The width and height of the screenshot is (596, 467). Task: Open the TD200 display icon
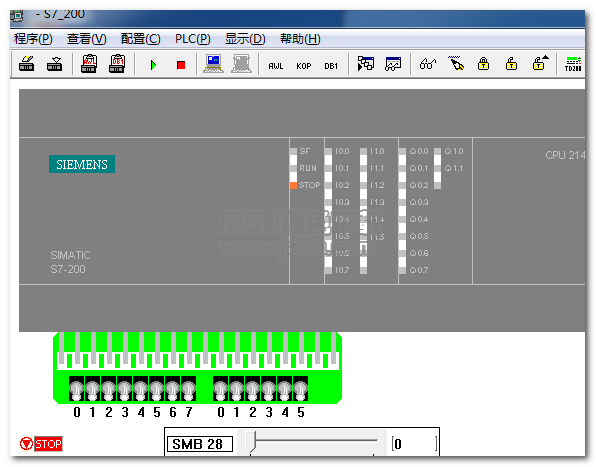pyautogui.click(x=573, y=64)
